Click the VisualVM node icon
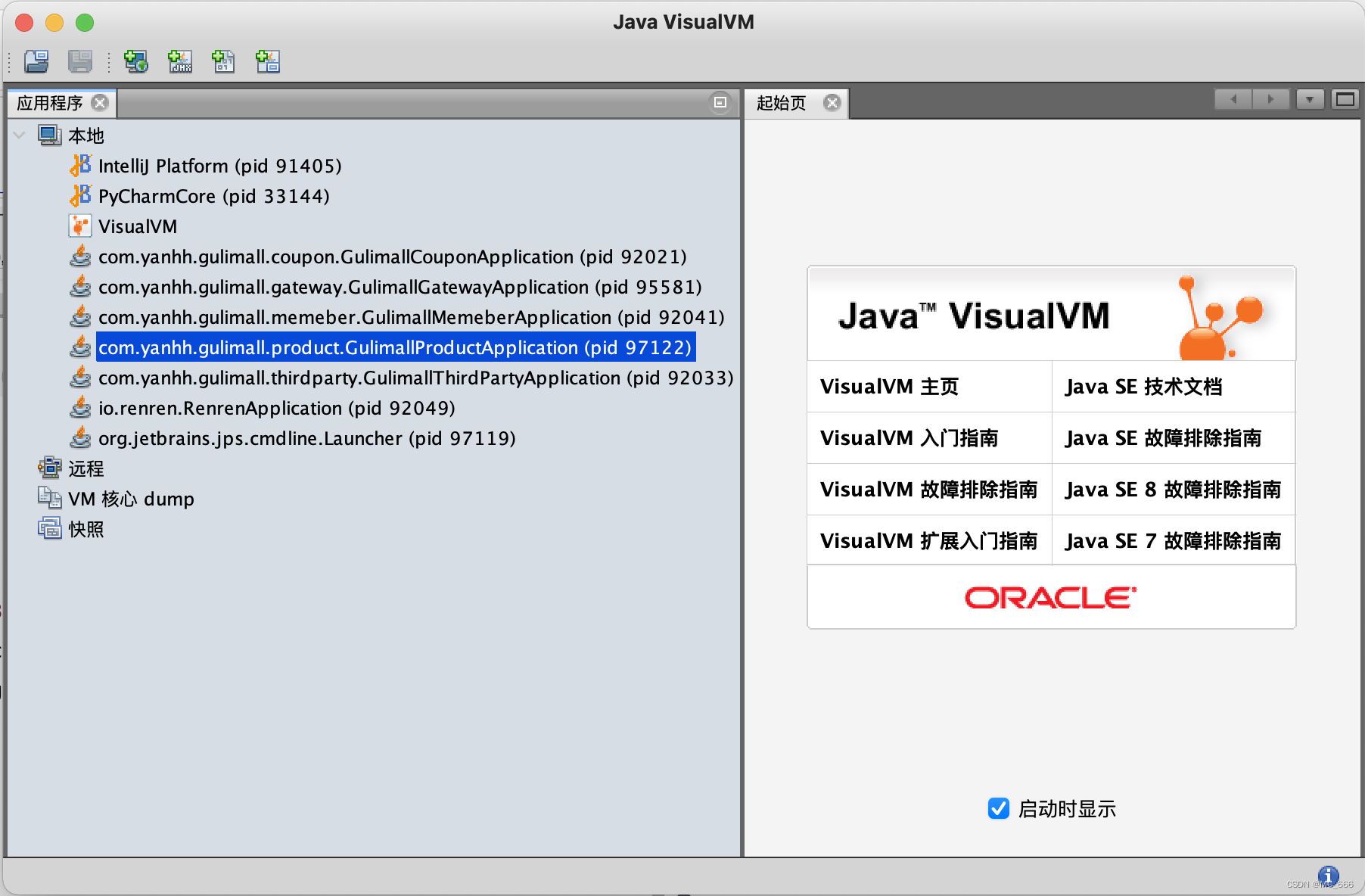The width and height of the screenshot is (1365, 896). [x=80, y=226]
